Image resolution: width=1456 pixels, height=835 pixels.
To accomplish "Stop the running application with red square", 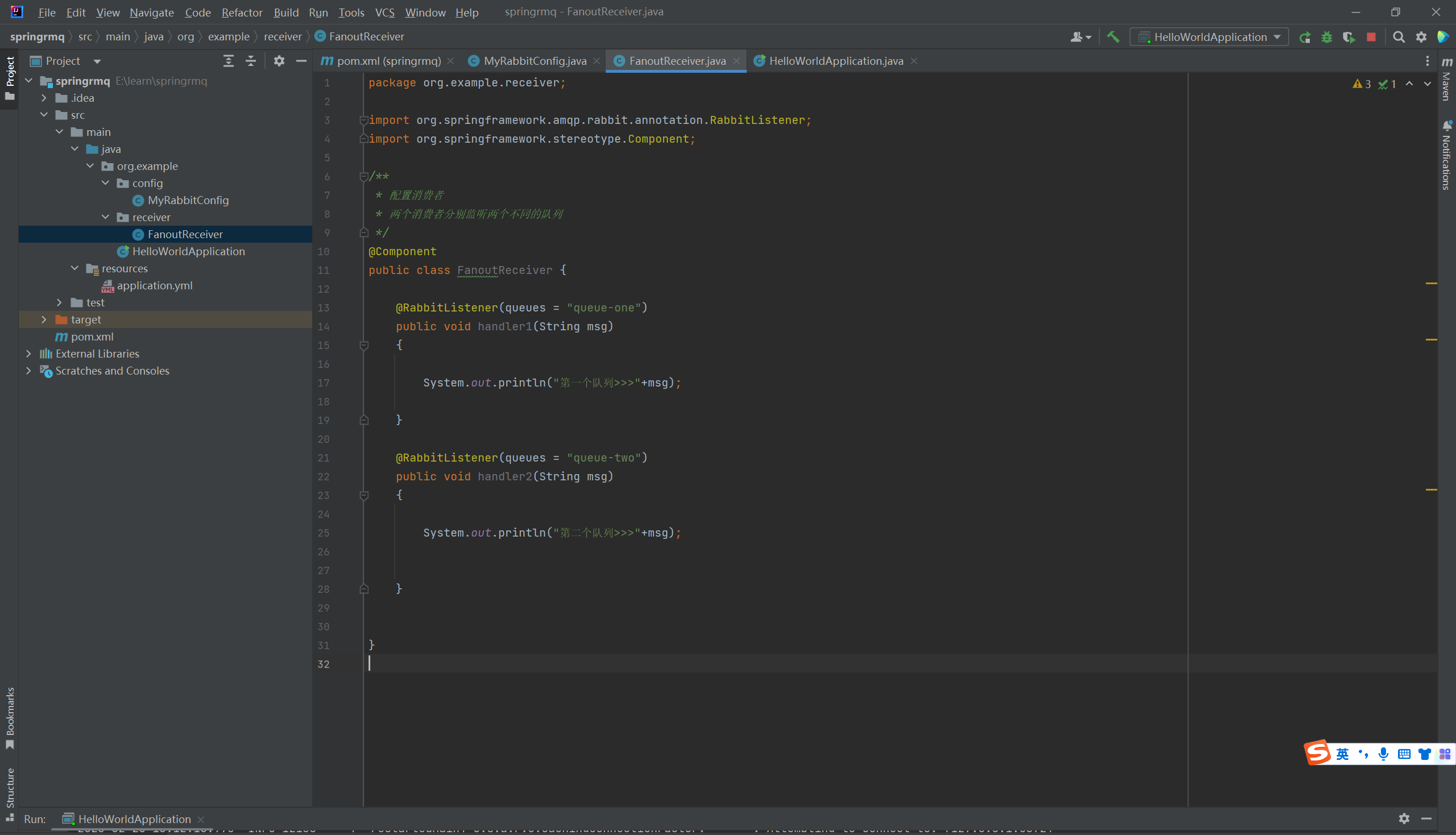I will click(x=1371, y=38).
